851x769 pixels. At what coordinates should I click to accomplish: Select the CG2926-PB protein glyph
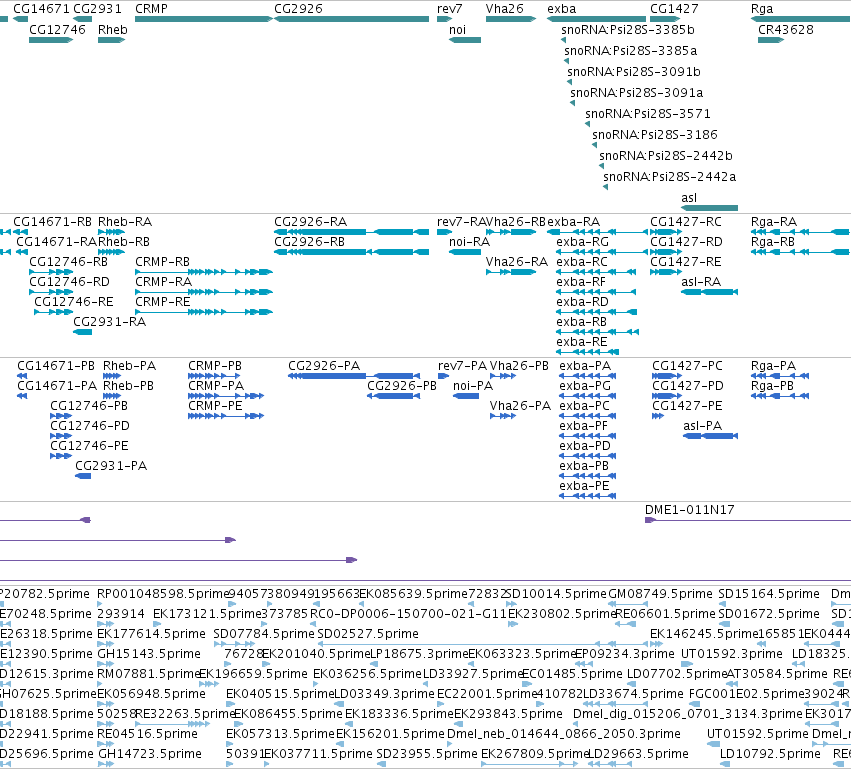pyautogui.click(x=393, y=396)
